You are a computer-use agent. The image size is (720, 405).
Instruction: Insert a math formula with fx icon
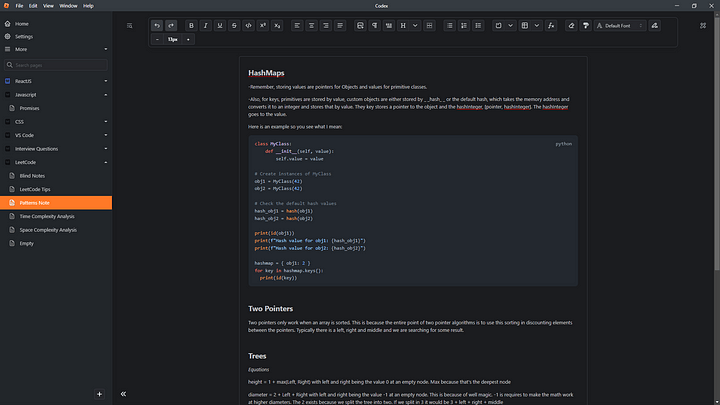pos(551,25)
